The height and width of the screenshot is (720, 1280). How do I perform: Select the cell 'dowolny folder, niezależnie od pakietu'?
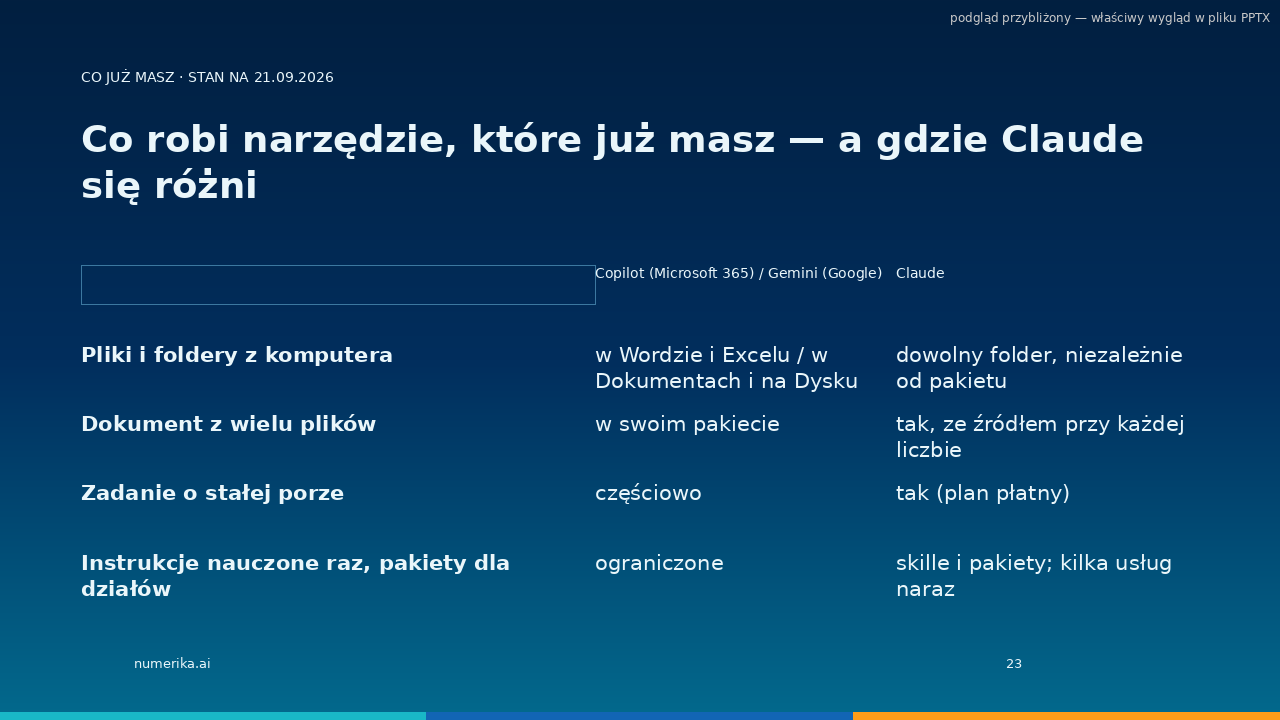click(x=1039, y=368)
